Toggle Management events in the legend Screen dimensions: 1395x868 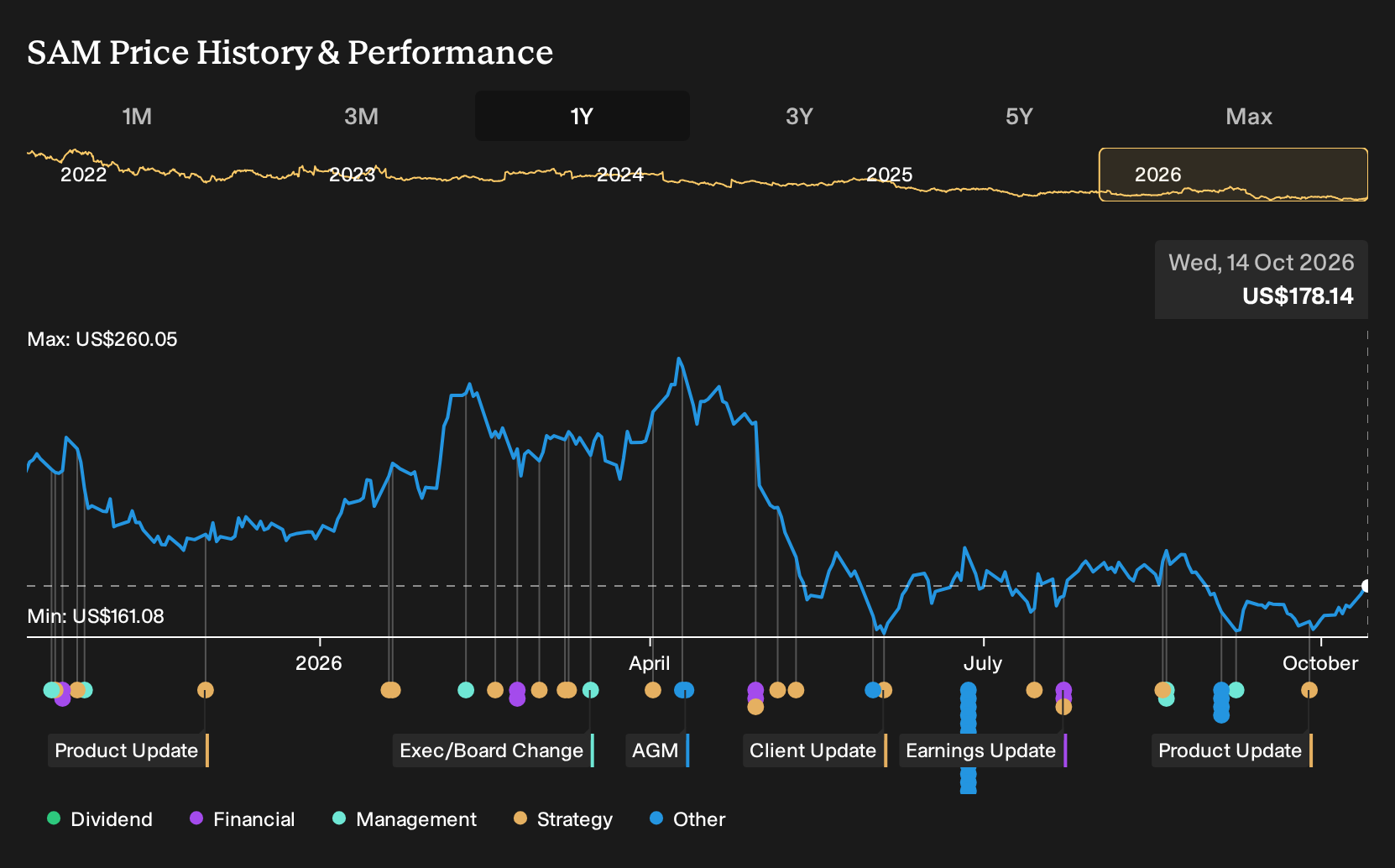pyautogui.click(x=405, y=819)
